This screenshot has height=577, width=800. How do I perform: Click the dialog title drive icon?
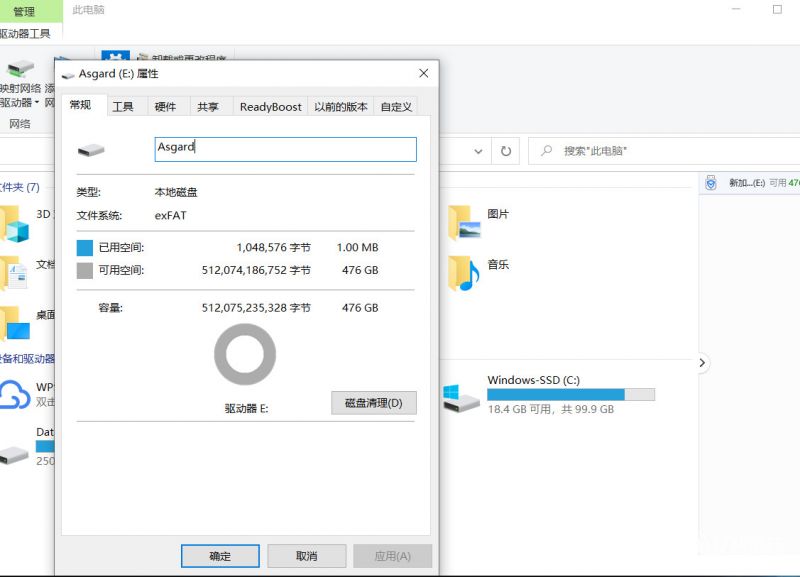click(68, 75)
